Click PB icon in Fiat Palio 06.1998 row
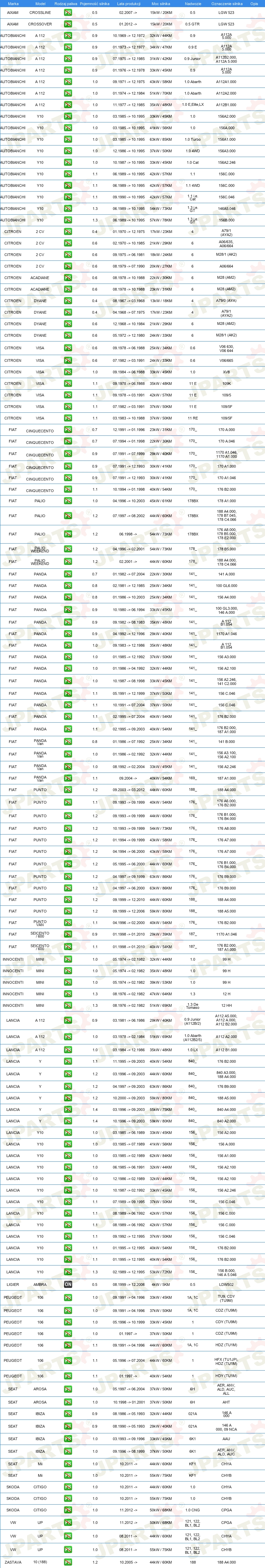Viewport: 265px width, 1568px height. click(x=68, y=534)
